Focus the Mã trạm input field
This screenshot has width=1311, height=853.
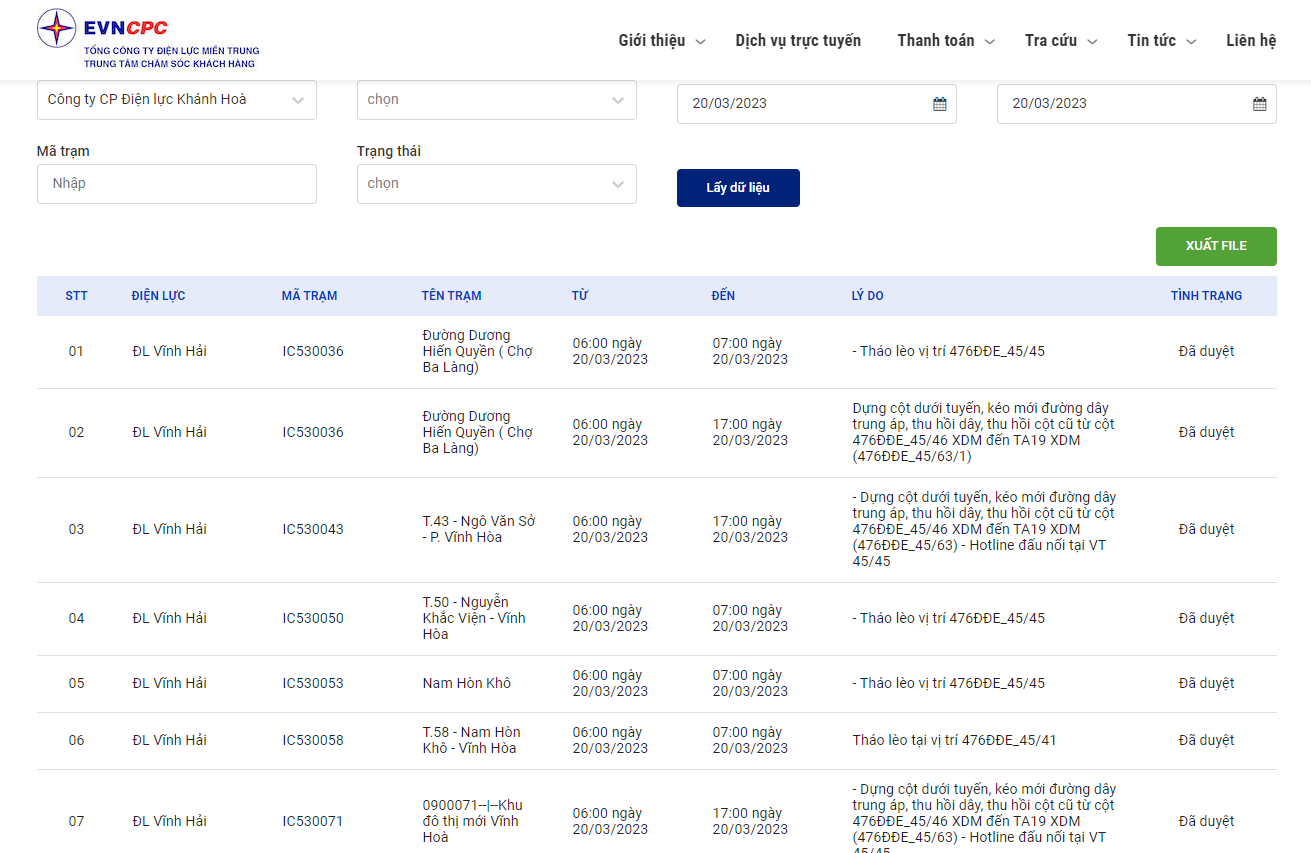tap(177, 184)
